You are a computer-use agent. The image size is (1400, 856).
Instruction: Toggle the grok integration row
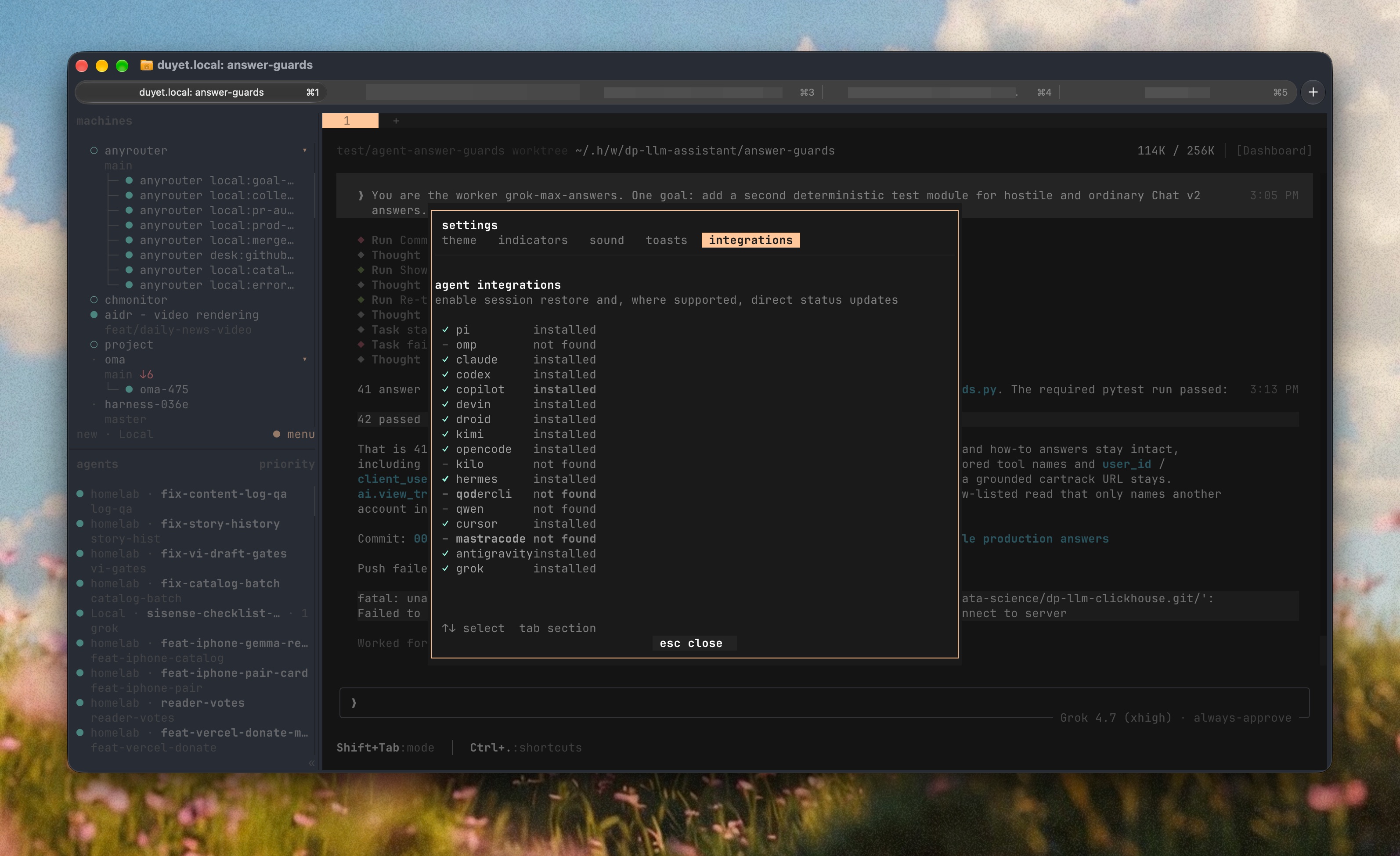[519, 568]
